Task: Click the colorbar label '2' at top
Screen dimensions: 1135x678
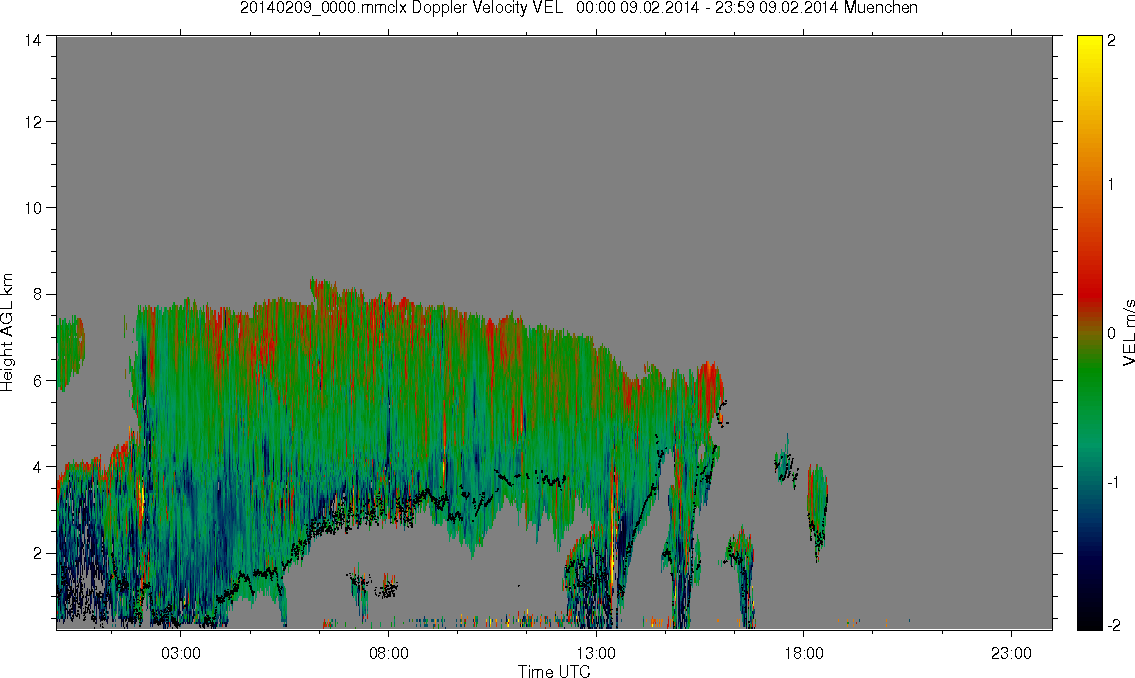Action: click(x=1111, y=41)
